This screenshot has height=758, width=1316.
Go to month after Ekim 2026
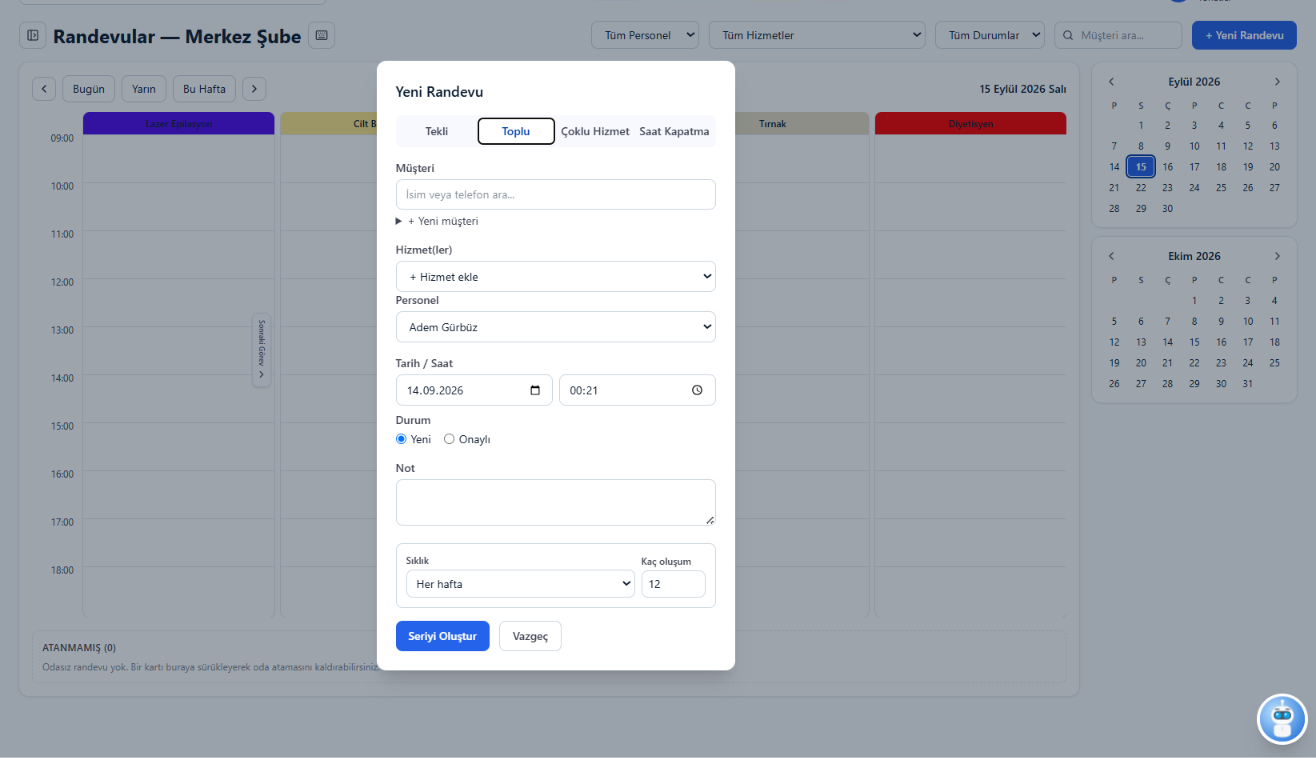pyautogui.click(x=1277, y=256)
